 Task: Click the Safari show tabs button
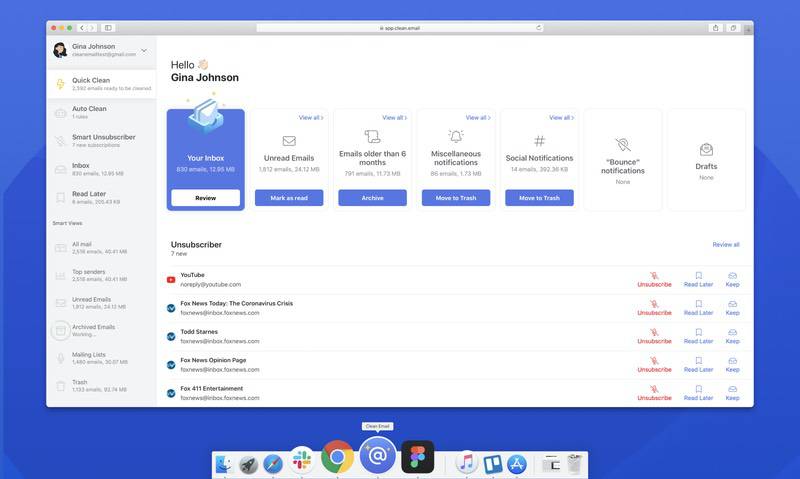point(733,28)
